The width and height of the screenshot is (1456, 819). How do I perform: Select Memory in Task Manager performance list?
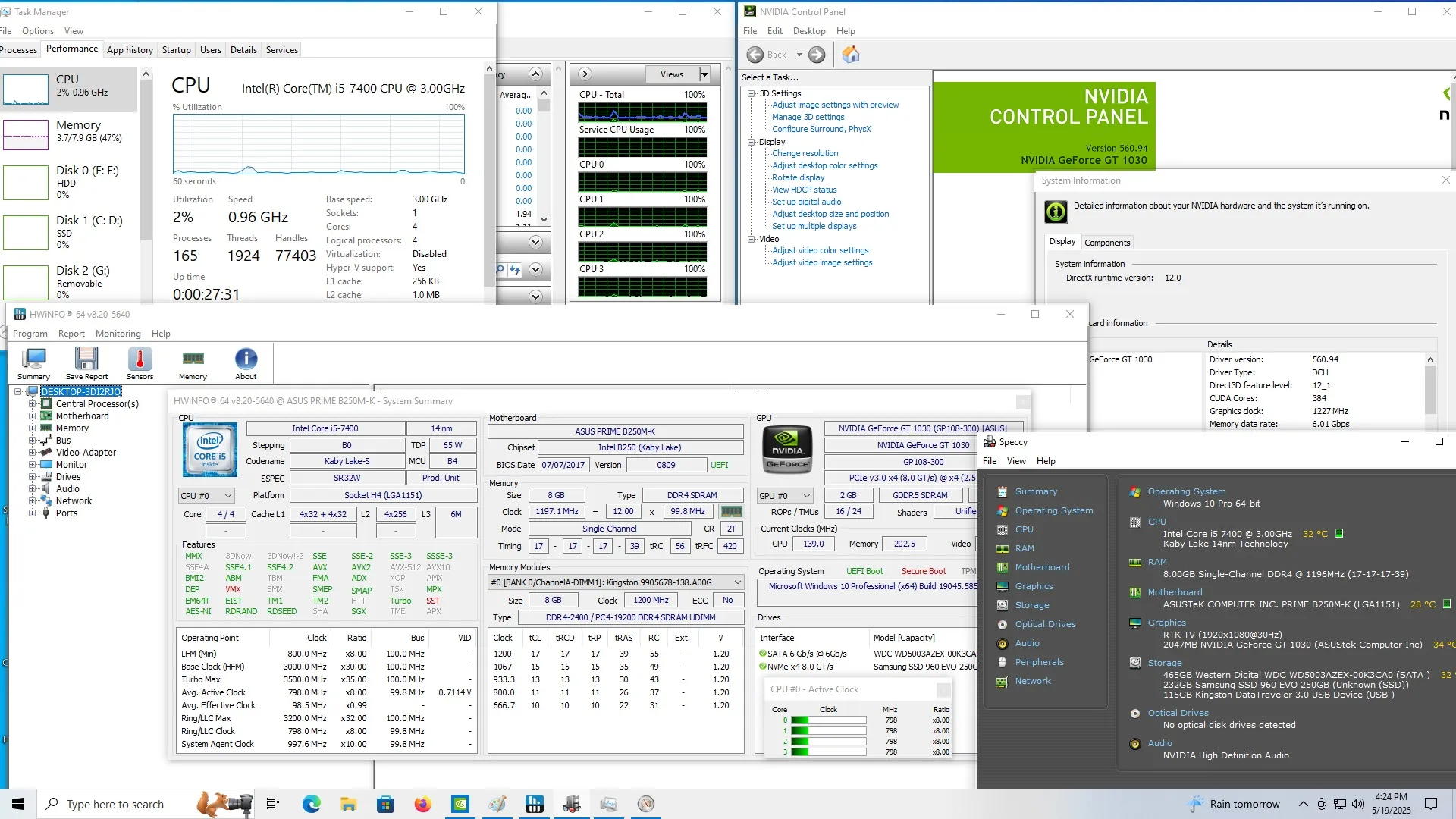70,135
